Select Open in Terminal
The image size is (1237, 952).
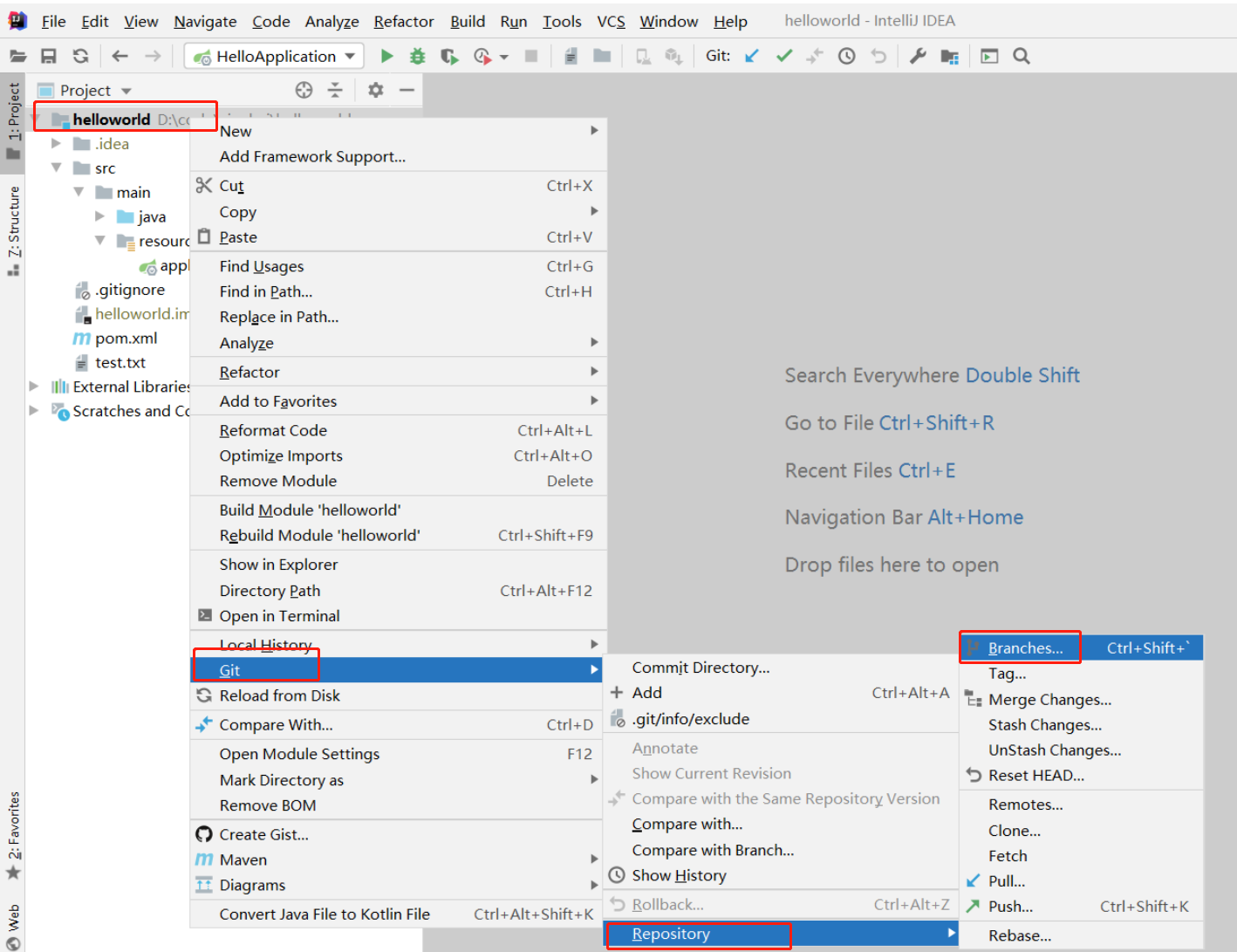399,616
